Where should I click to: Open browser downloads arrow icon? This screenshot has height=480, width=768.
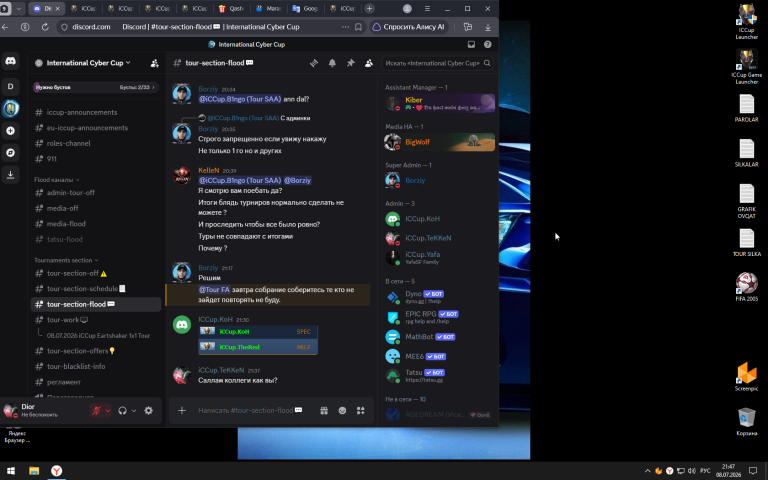coord(488,27)
